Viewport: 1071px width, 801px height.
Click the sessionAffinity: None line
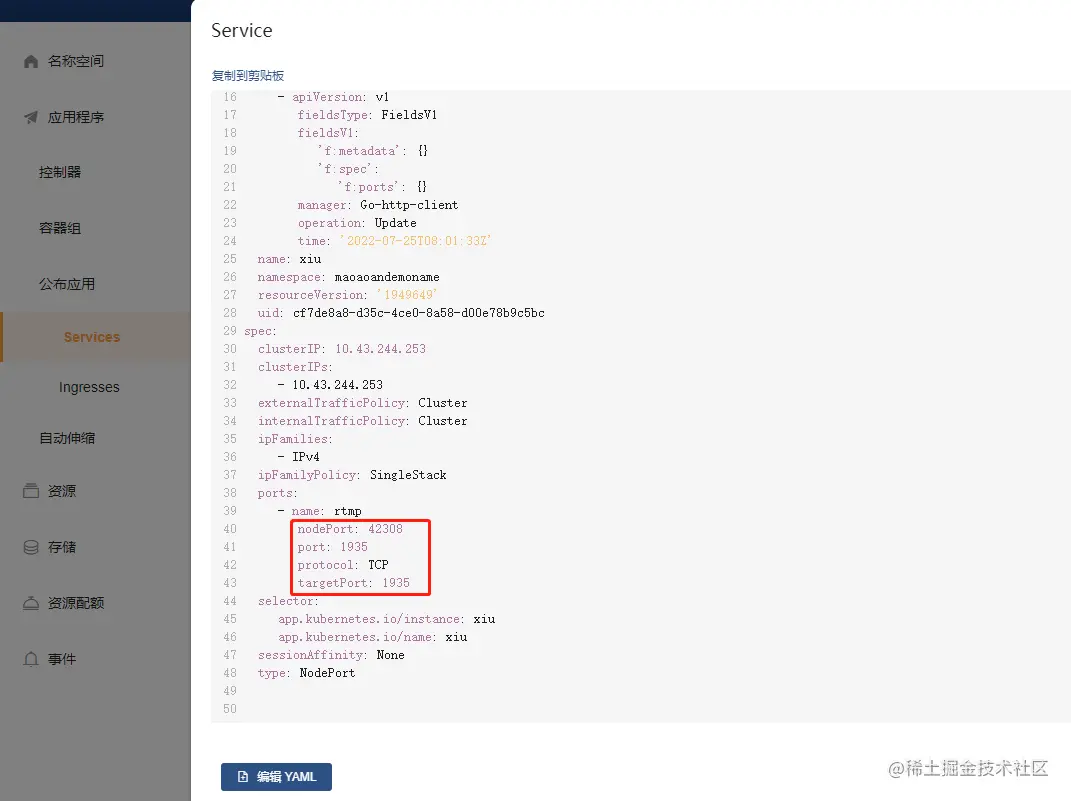point(331,655)
